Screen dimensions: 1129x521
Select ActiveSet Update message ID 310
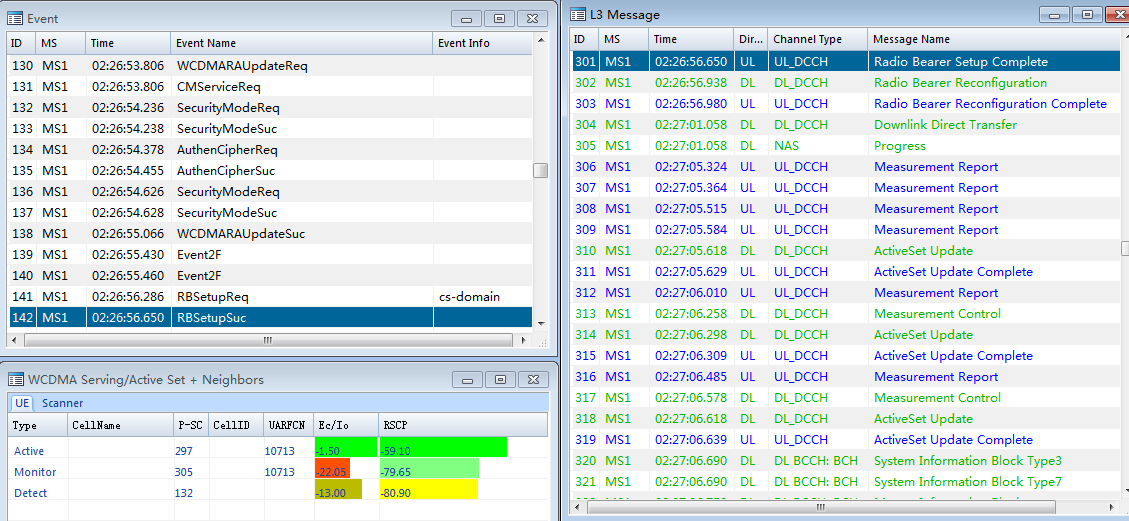[x=845, y=250]
